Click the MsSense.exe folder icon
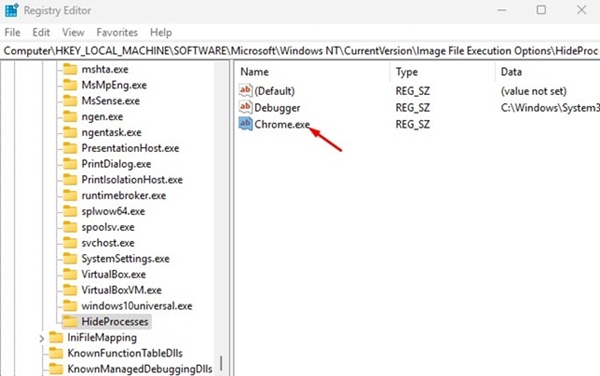 point(70,101)
